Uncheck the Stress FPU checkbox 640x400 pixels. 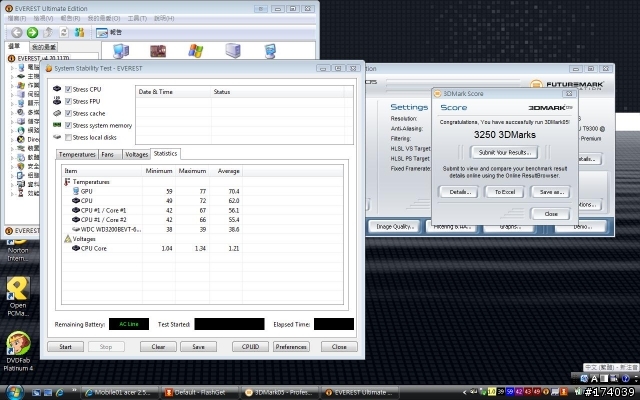68,101
